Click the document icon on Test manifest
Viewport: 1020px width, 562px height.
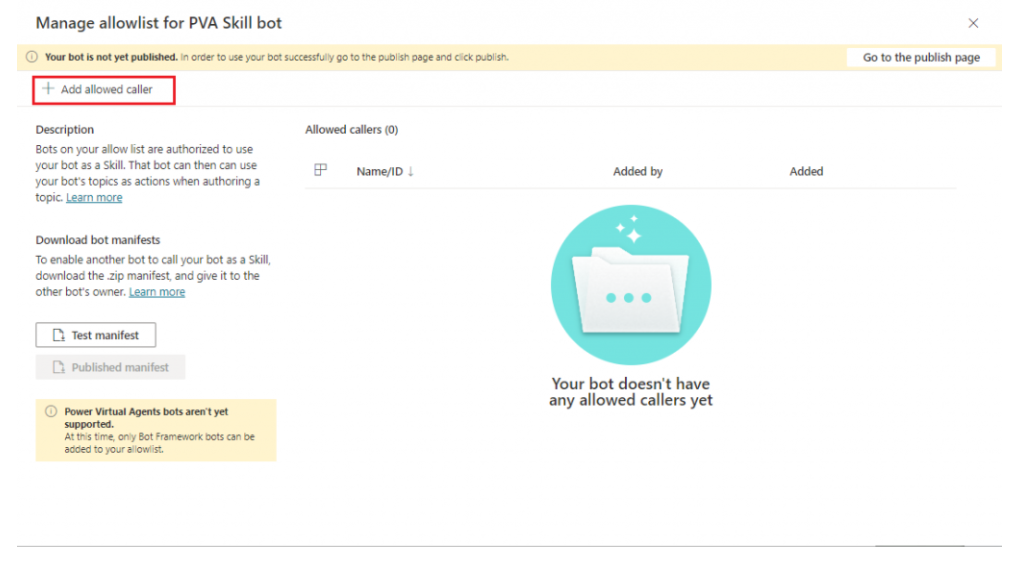pos(59,335)
